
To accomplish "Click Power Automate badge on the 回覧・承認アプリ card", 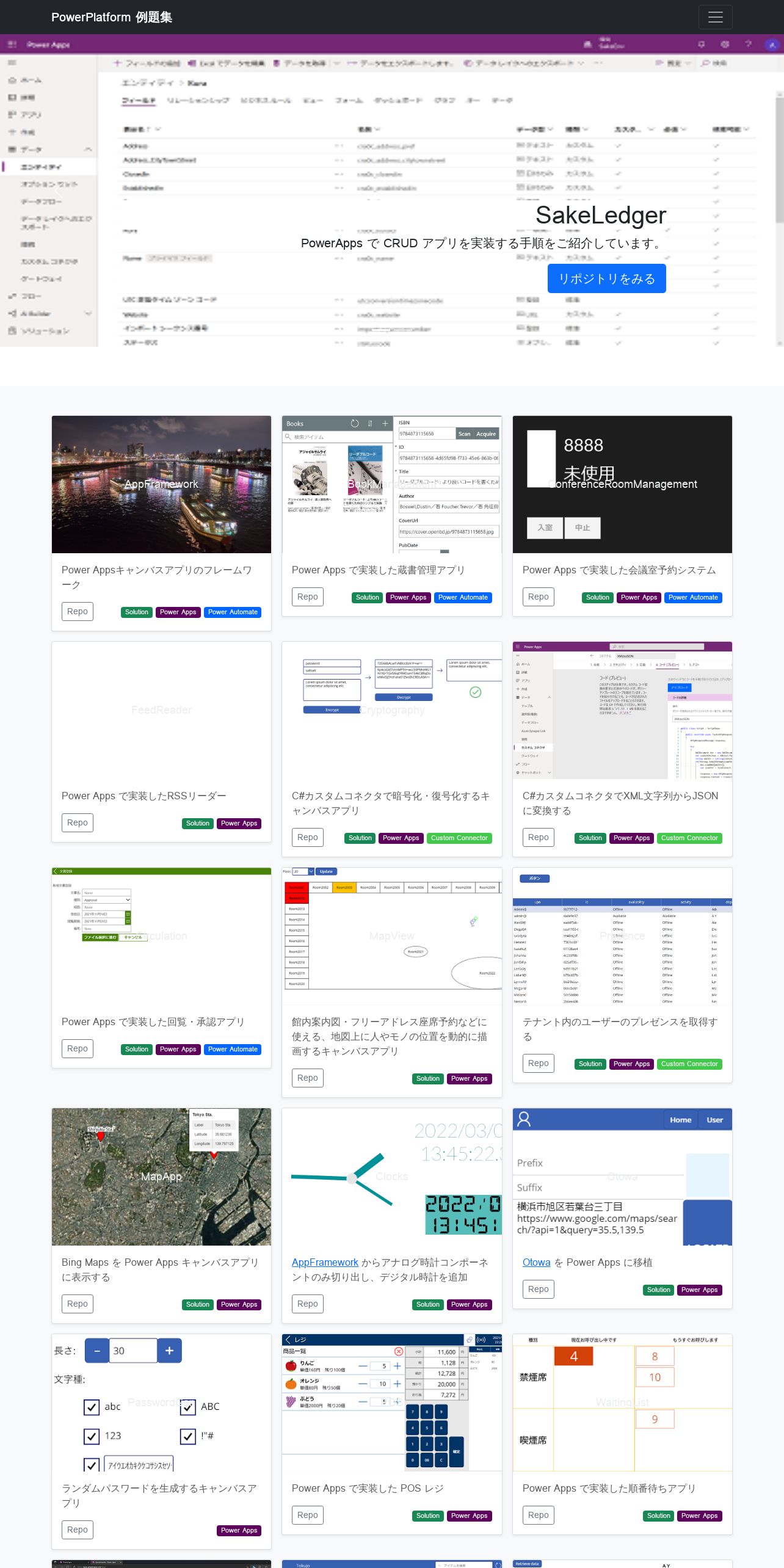I will coord(233,1049).
